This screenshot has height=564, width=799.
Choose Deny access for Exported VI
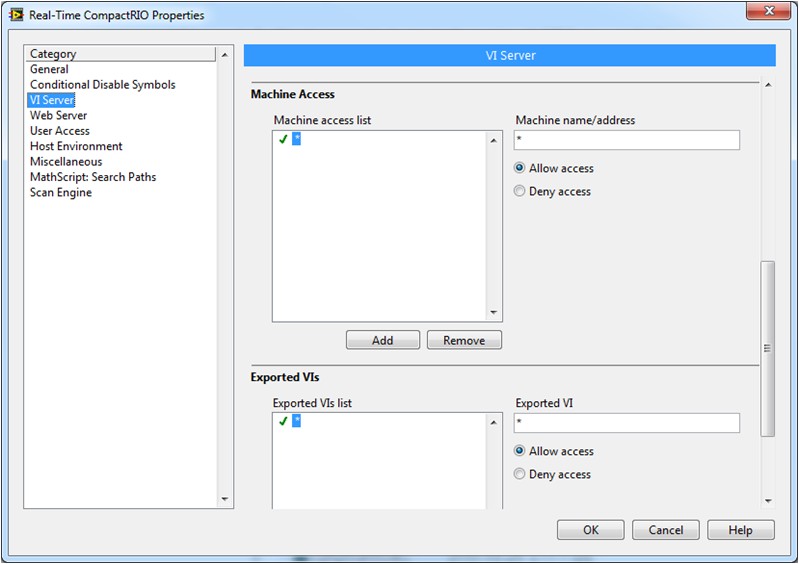pos(520,474)
